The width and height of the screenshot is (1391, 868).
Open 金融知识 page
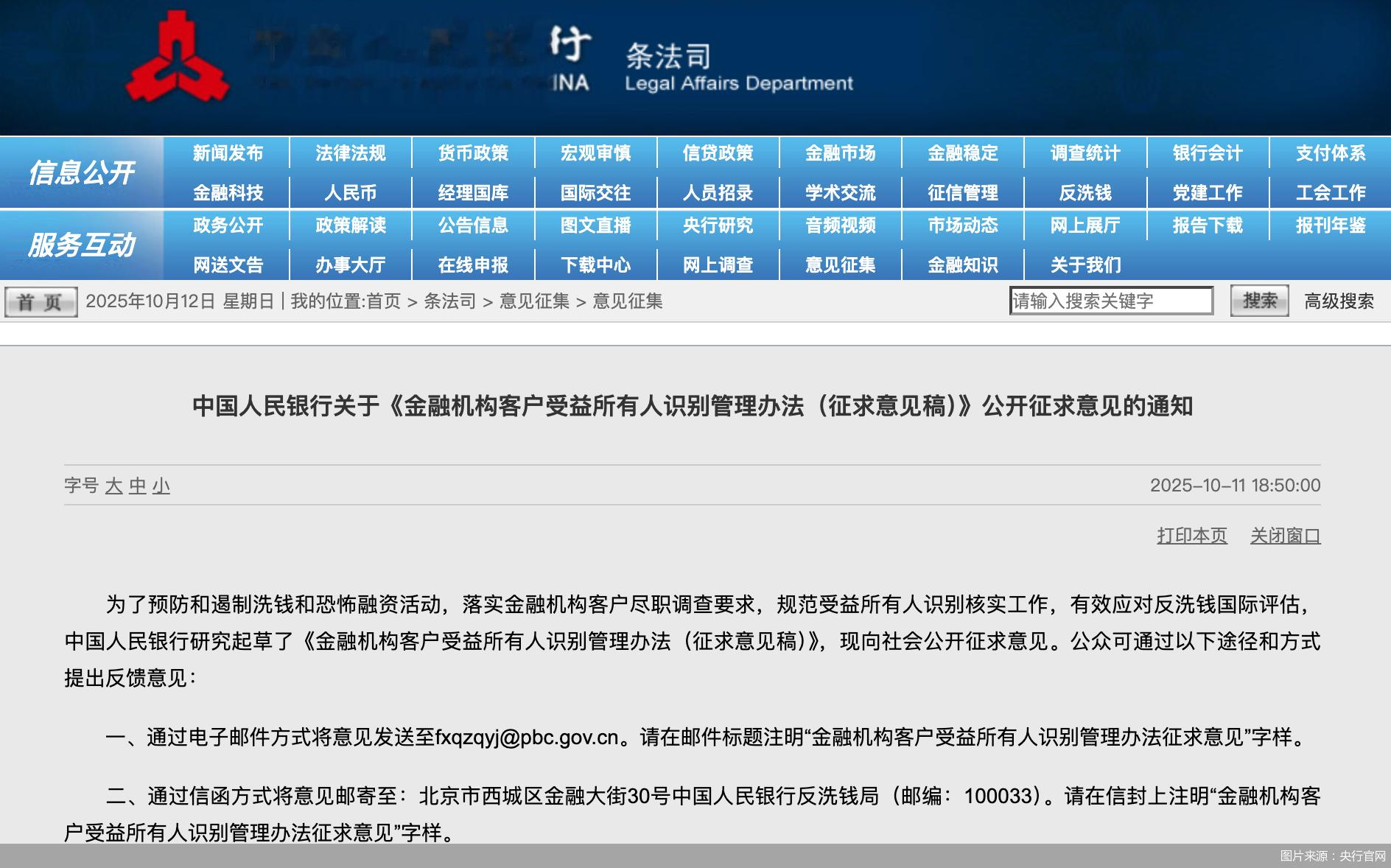point(962,265)
